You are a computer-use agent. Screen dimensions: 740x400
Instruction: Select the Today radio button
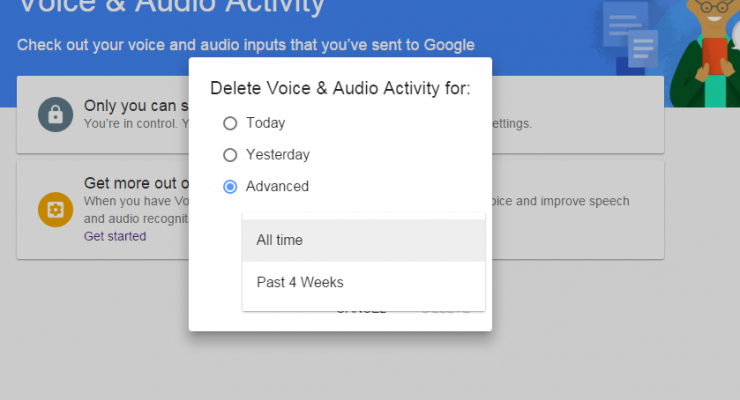coord(230,123)
